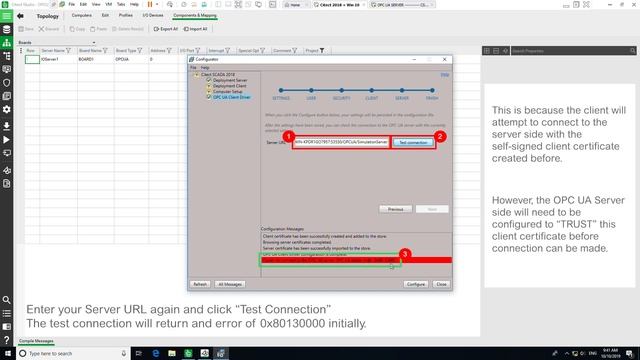Open the database activity in the sidebar
Image resolution: width=640 pixels, height=360 pixels.
[x=7, y=29]
